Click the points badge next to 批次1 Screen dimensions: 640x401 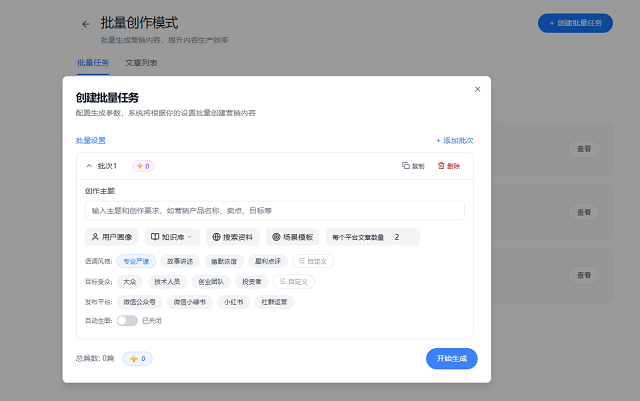[142, 166]
